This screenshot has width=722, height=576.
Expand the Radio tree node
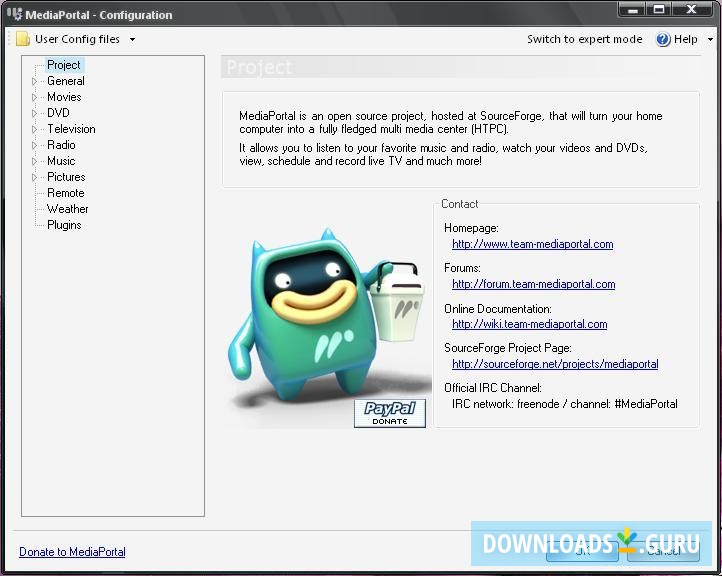point(34,145)
